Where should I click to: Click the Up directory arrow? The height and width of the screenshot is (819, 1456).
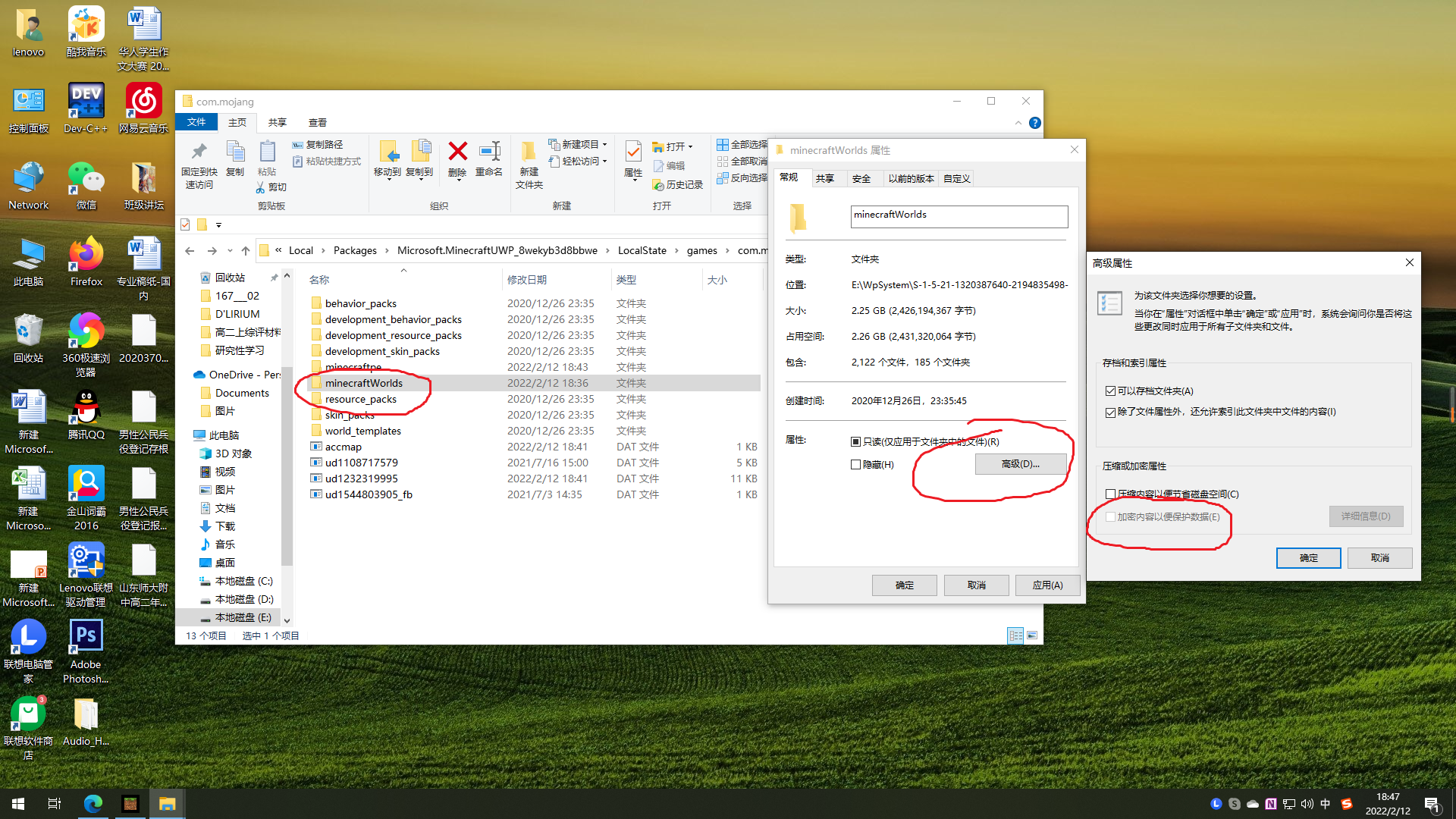246,251
